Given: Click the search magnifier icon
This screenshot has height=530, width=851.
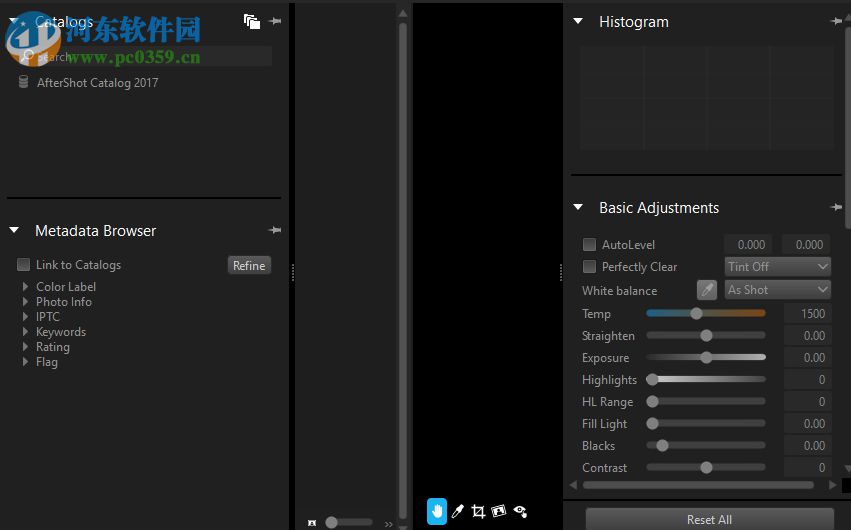Looking at the screenshot, I should (x=27, y=55).
